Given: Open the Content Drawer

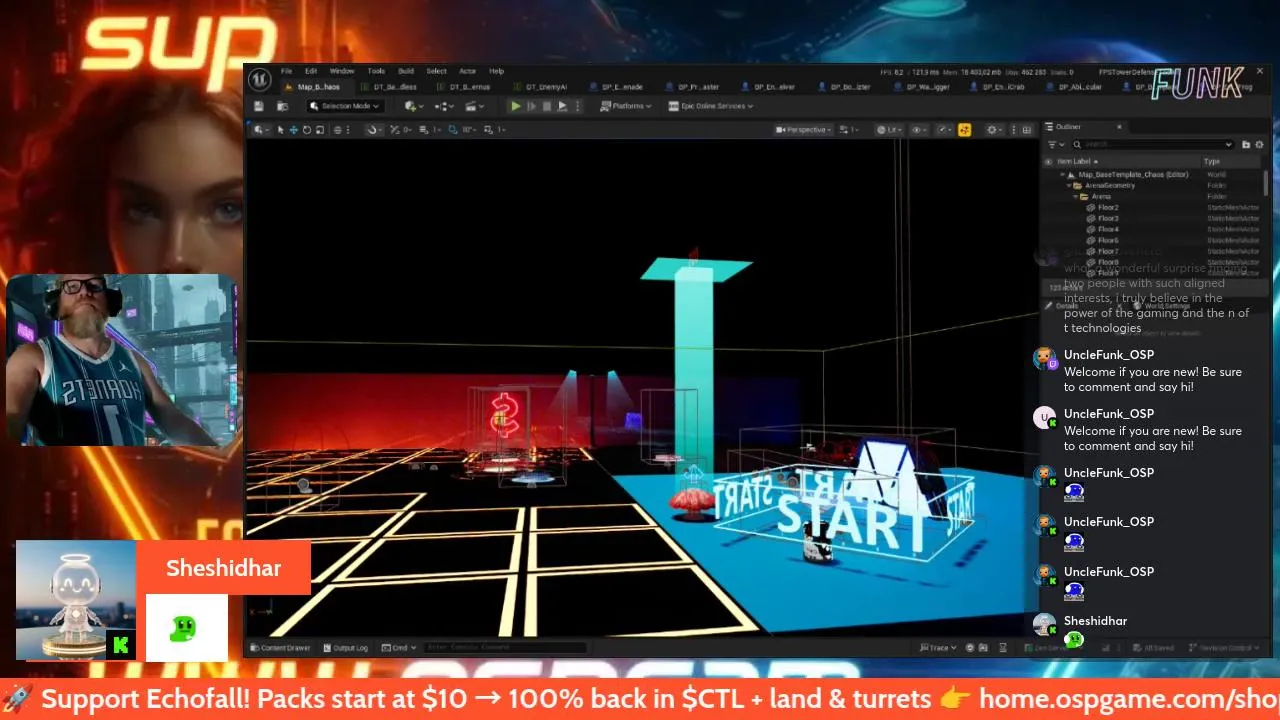Looking at the screenshot, I should [x=280, y=648].
